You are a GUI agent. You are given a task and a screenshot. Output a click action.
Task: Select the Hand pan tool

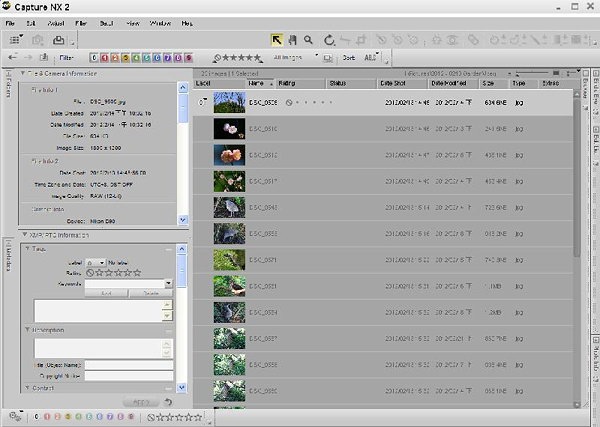click(293, 40)
